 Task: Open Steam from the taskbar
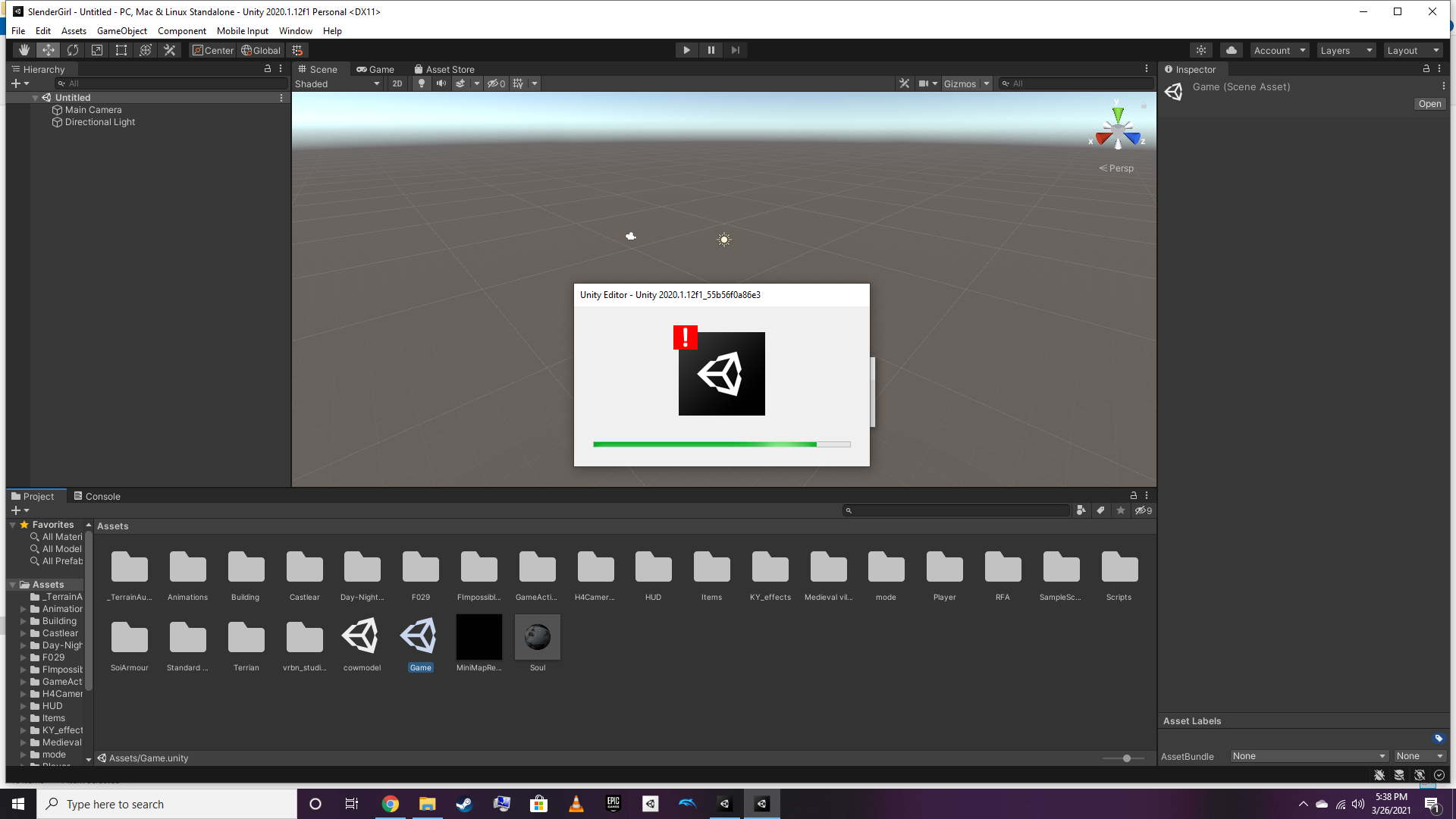coord(464,804)
